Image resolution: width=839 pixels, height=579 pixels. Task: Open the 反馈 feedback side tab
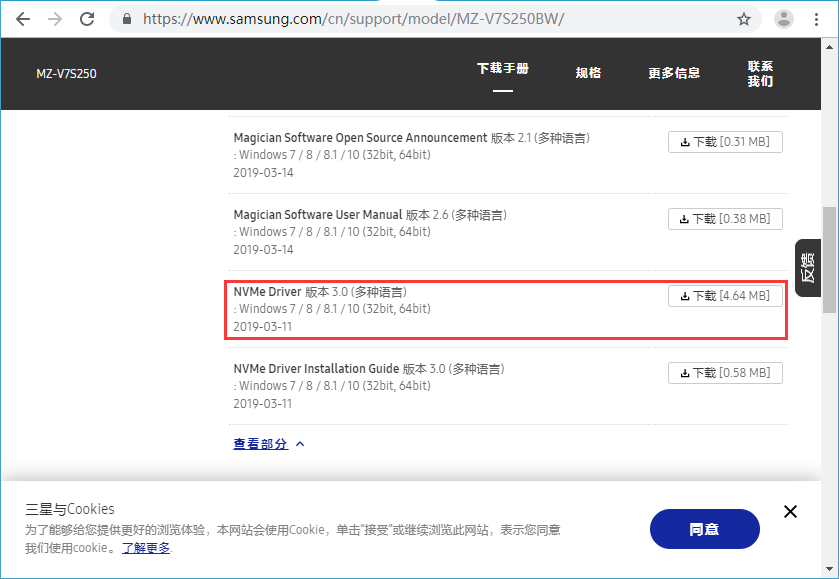click(808, 268)
